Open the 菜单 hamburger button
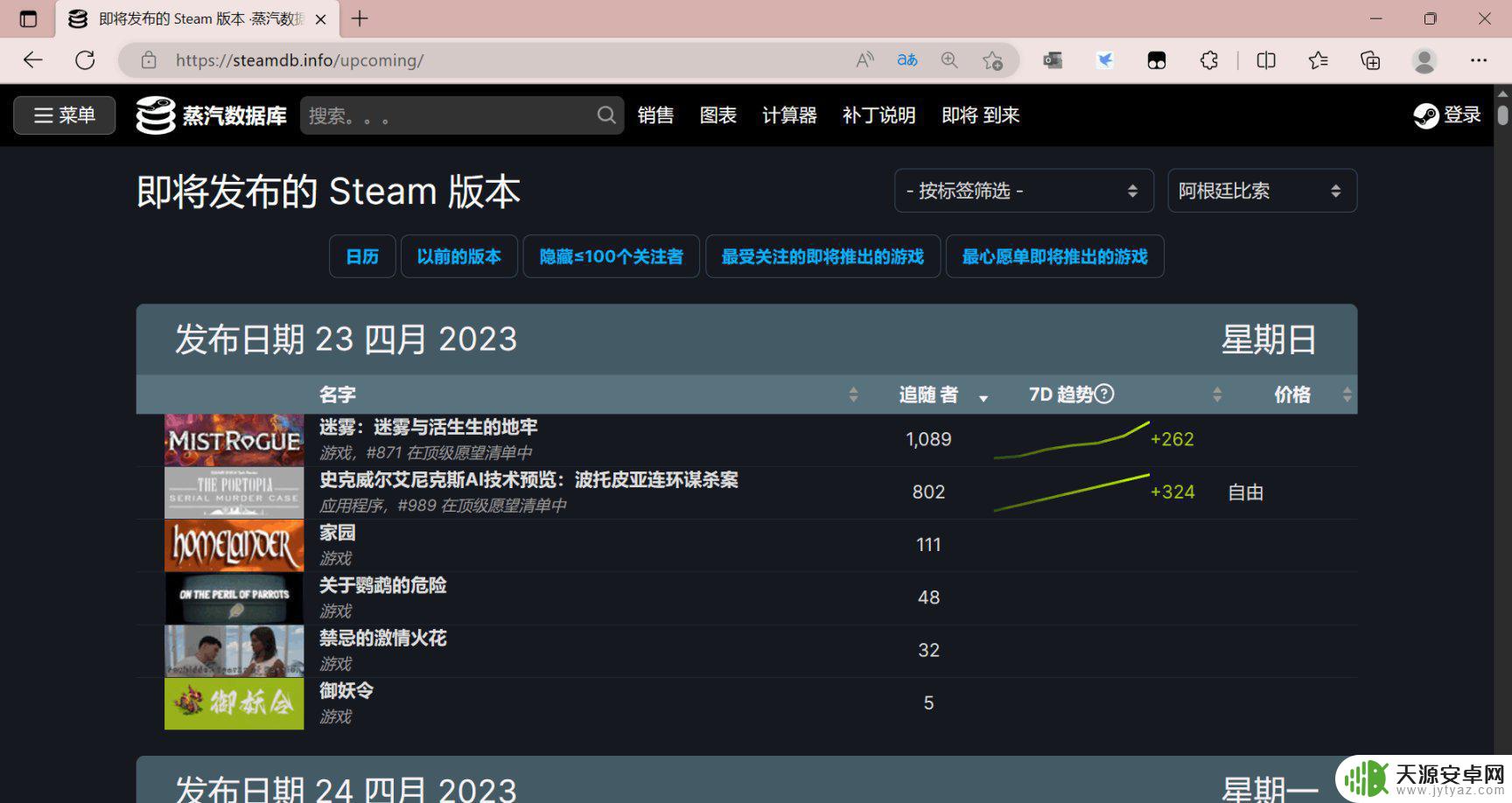The width and height of the screenshot is (1512, 803). 65,115
